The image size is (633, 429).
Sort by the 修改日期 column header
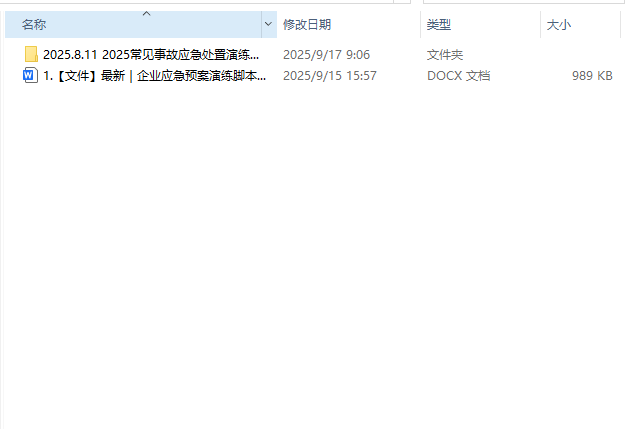coord(307,25)
